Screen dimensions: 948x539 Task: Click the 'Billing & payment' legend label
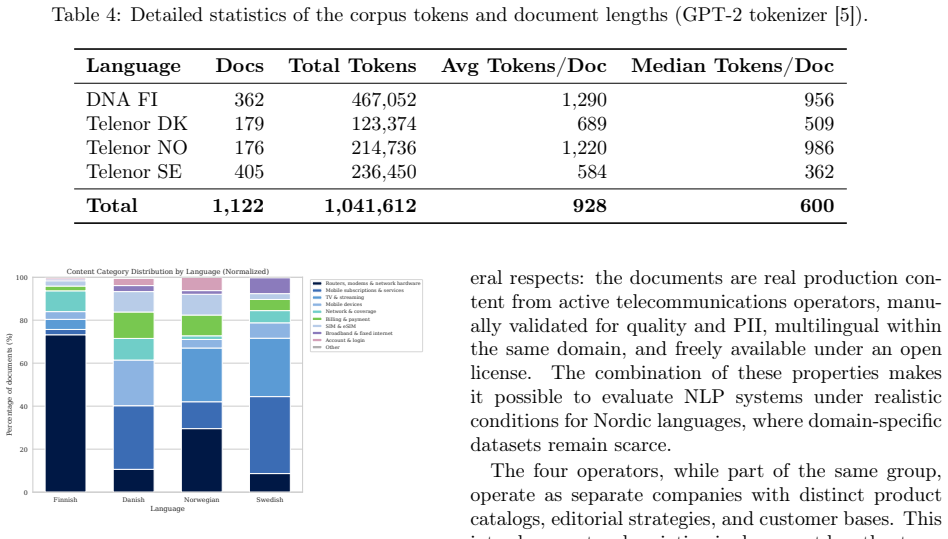coord(348,319)
